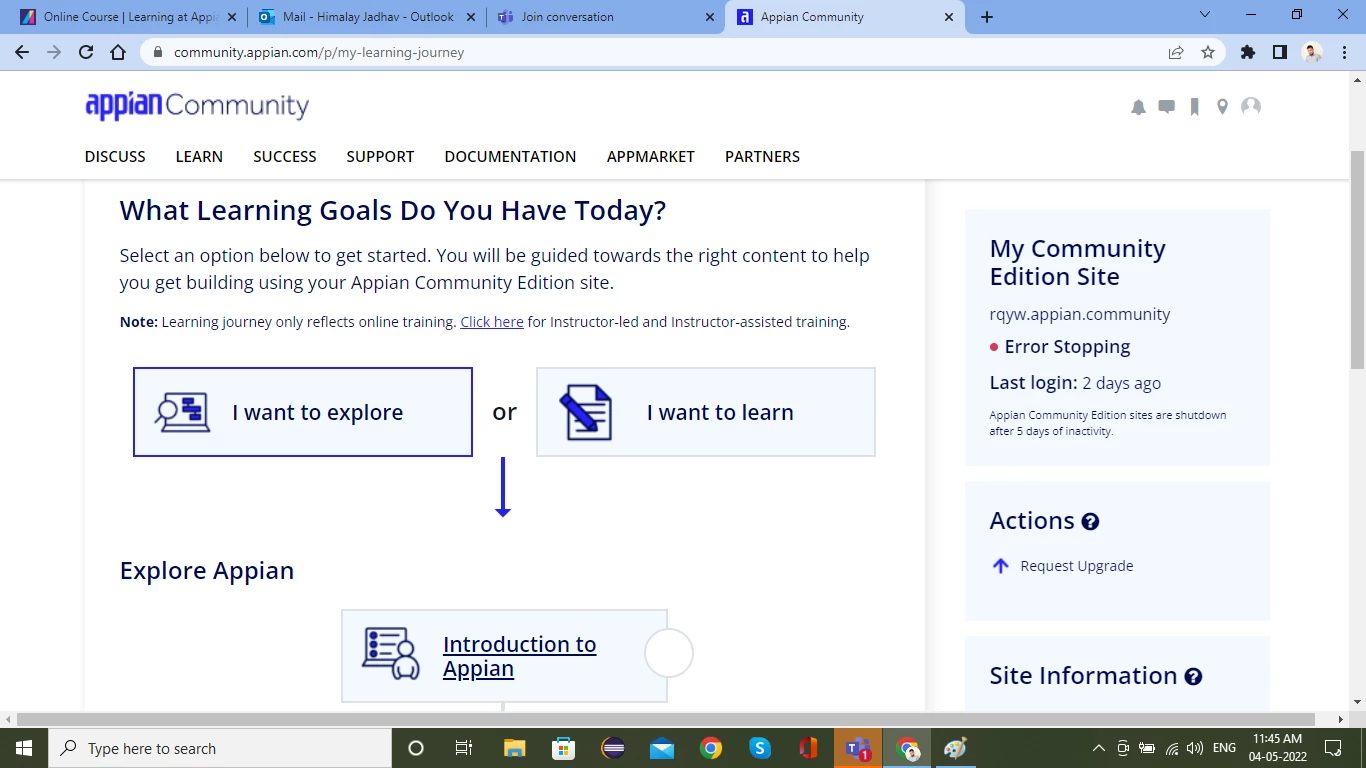This screenshot has height=768, width=1366.
Task: Open the DISCUSS navigation menu
Action: [x=115, y=157]
